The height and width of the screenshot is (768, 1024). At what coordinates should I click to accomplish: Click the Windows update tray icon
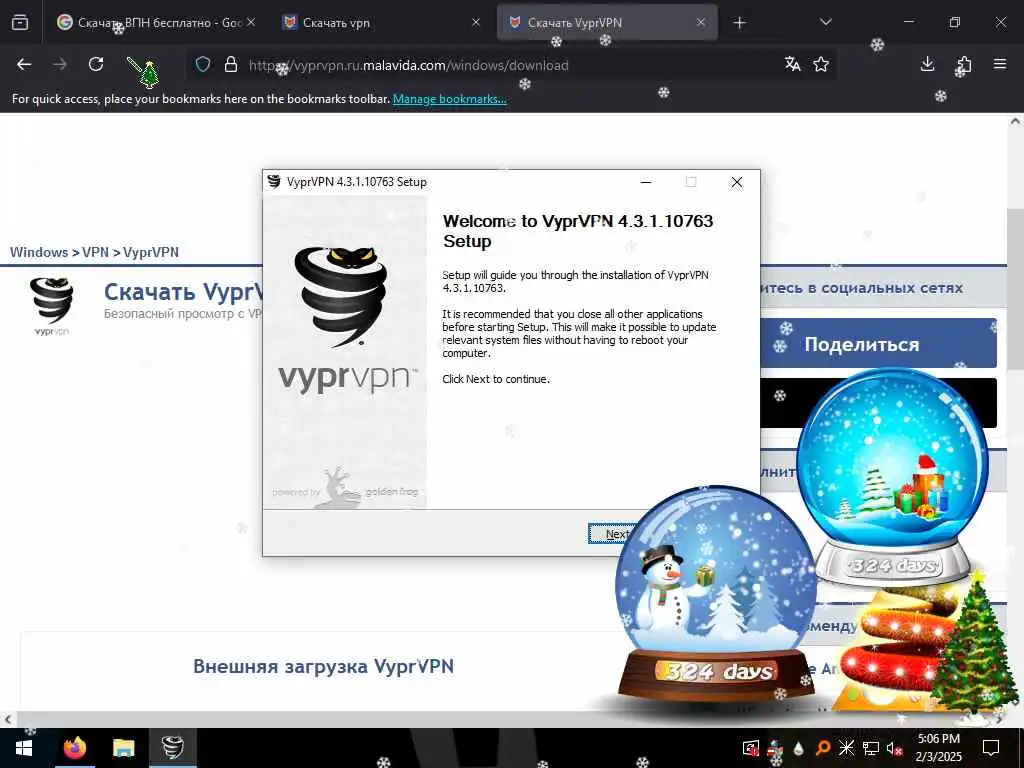click(x=751, y=748)
